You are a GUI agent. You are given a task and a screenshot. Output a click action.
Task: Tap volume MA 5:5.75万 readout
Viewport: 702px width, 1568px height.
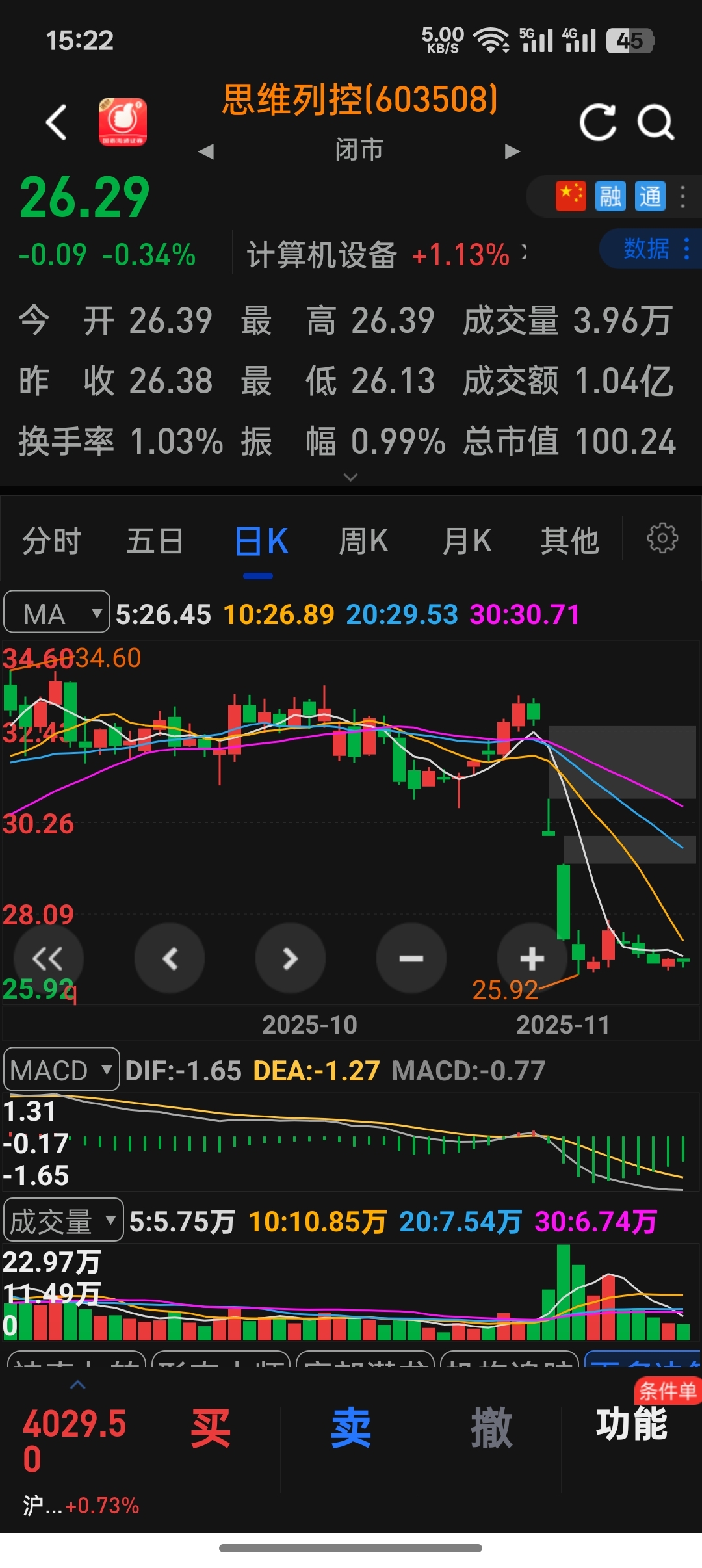tap(182, 1222)
